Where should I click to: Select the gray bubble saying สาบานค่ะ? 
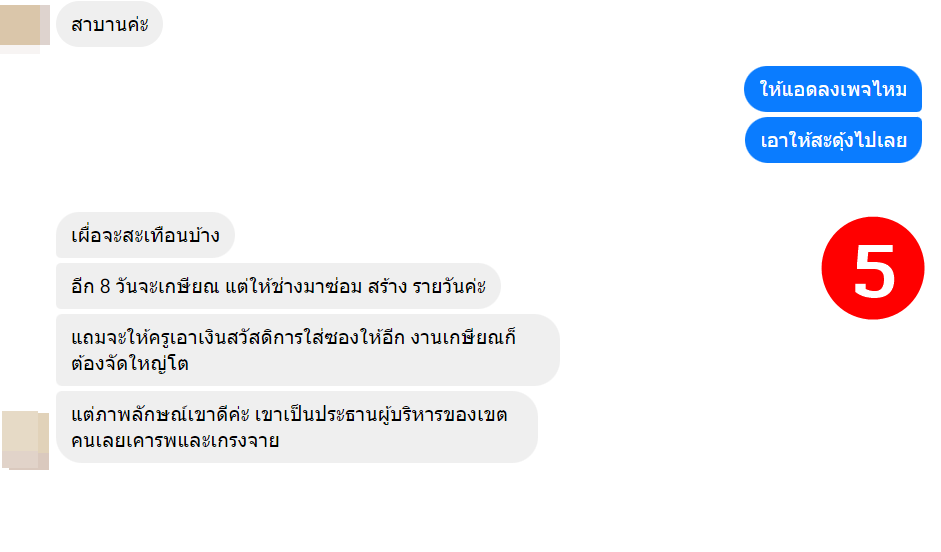pos(109,24)
